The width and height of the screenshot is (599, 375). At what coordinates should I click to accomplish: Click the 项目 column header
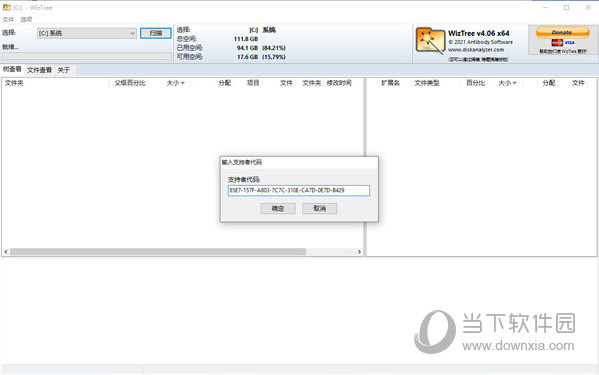click(253, 83)
